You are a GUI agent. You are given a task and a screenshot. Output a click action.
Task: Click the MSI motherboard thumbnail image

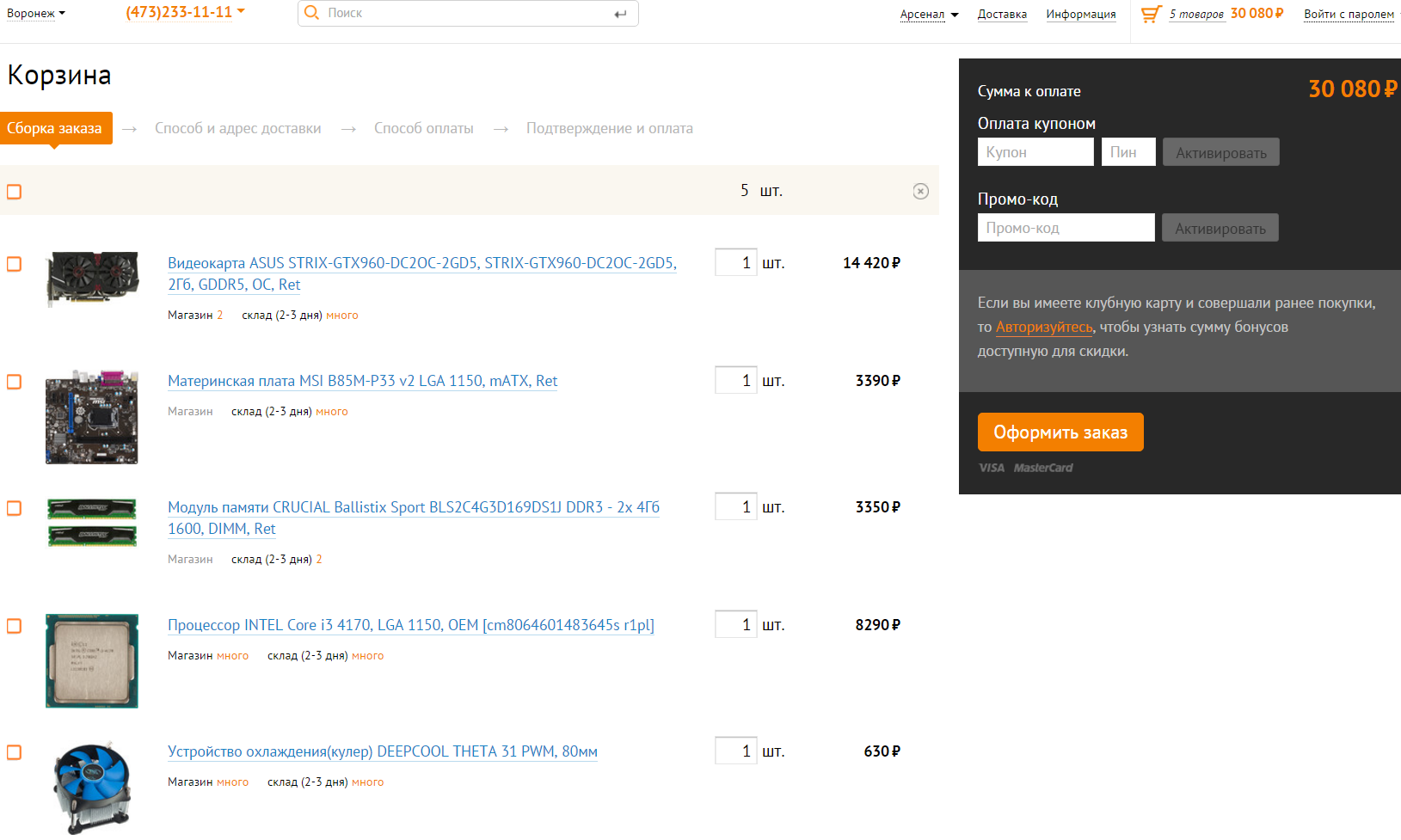point(92,417)
